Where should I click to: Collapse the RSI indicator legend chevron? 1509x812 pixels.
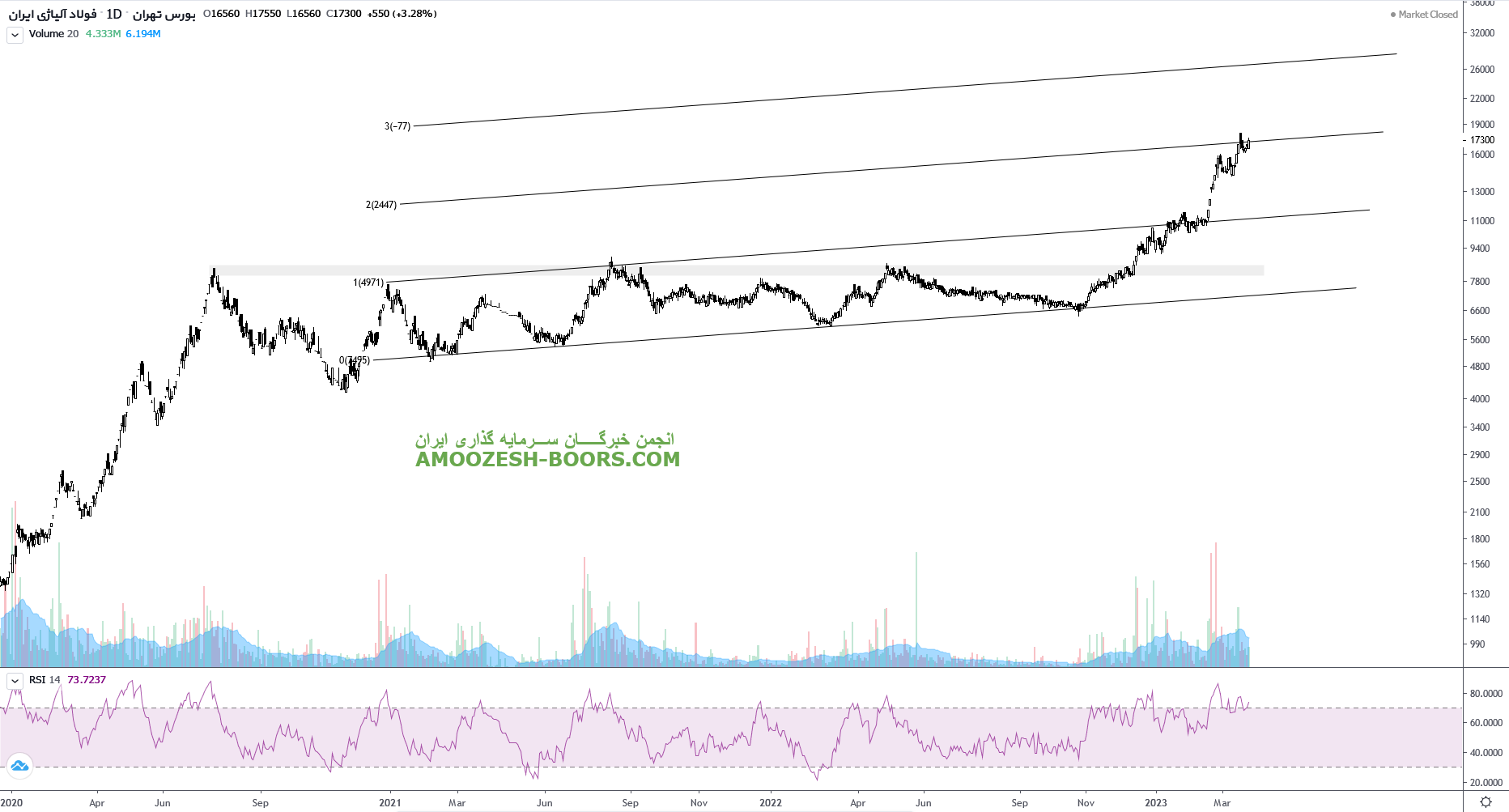point(15,681)
